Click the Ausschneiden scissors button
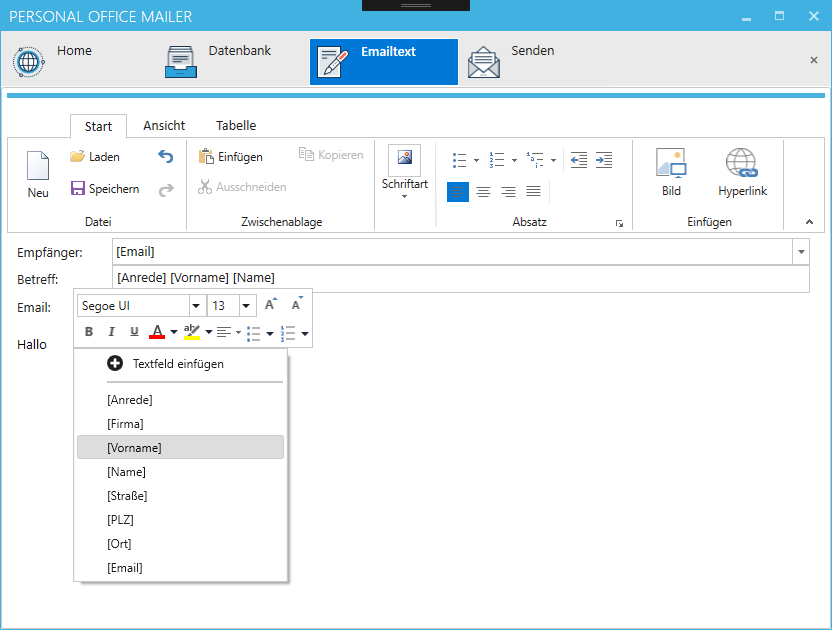Viewport: 832px width, 630px height. click(242, 187)
